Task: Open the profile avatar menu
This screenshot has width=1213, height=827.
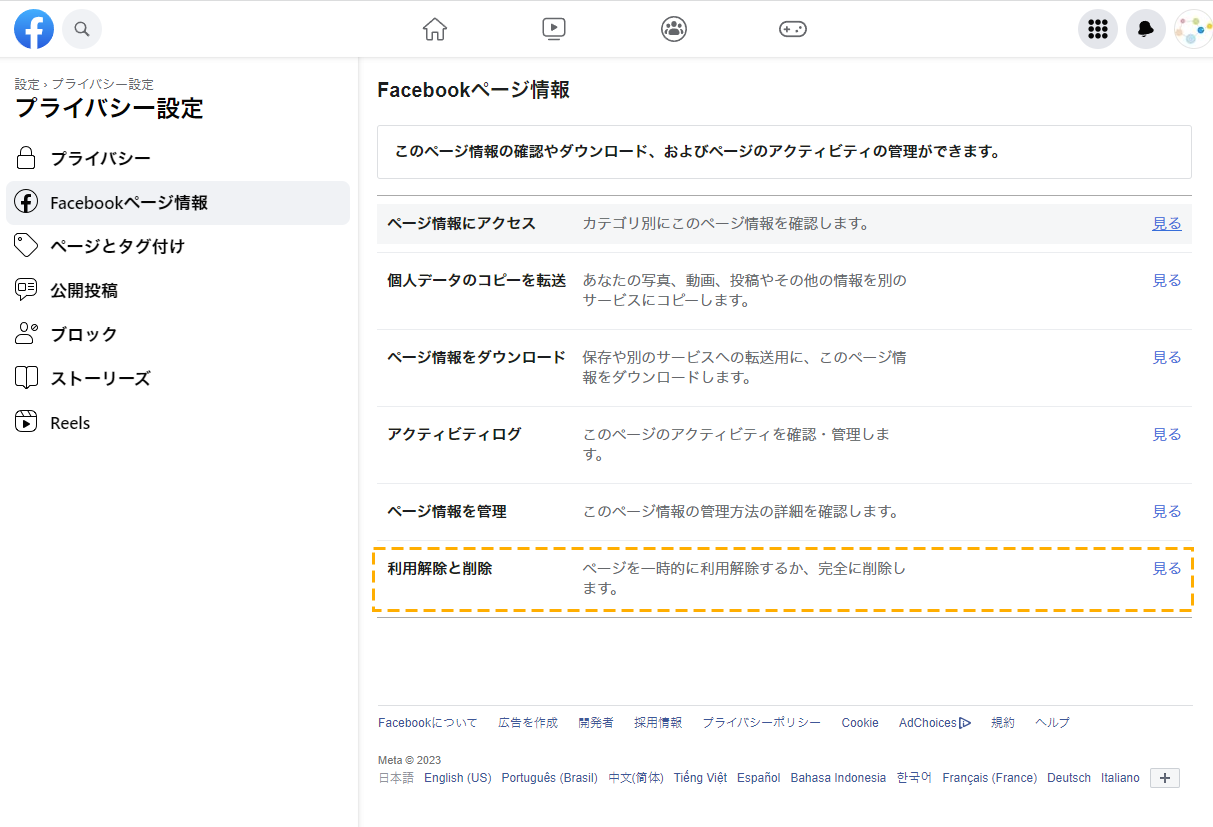Action: [1193, 29]
